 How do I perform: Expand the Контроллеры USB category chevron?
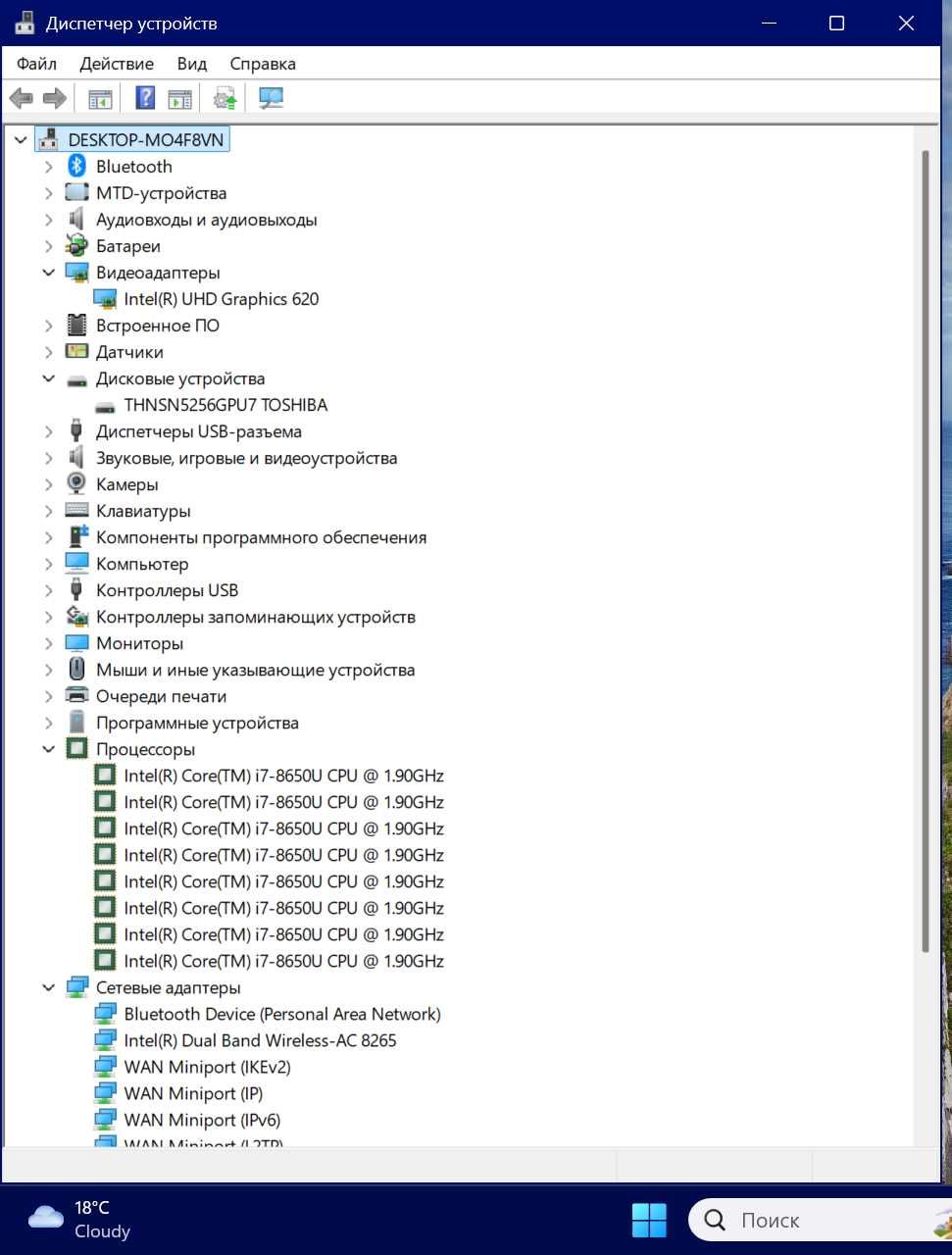tap(48, 590)
